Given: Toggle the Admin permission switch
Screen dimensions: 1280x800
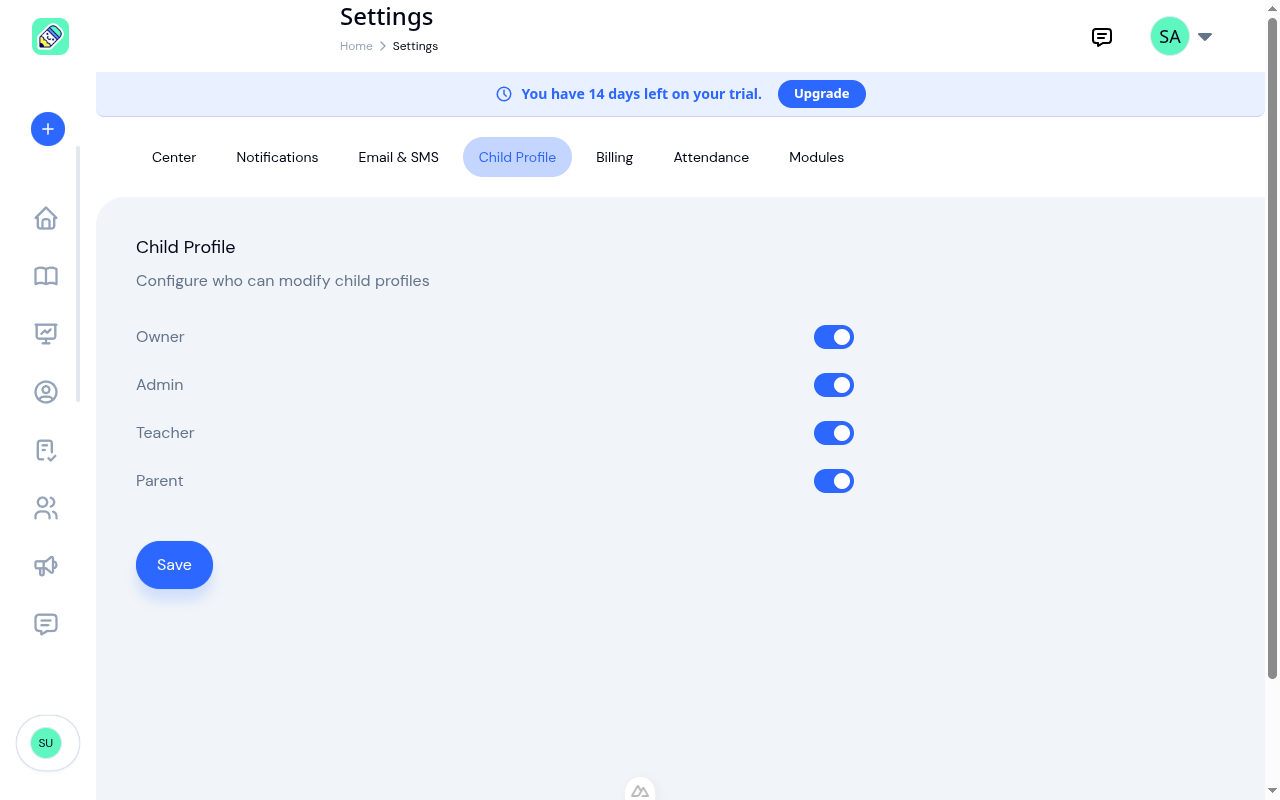Looking at the screenshot, I should [x=834, y=385].
